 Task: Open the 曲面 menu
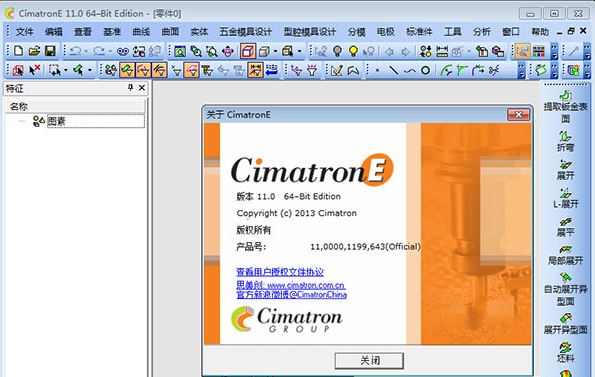170,32
